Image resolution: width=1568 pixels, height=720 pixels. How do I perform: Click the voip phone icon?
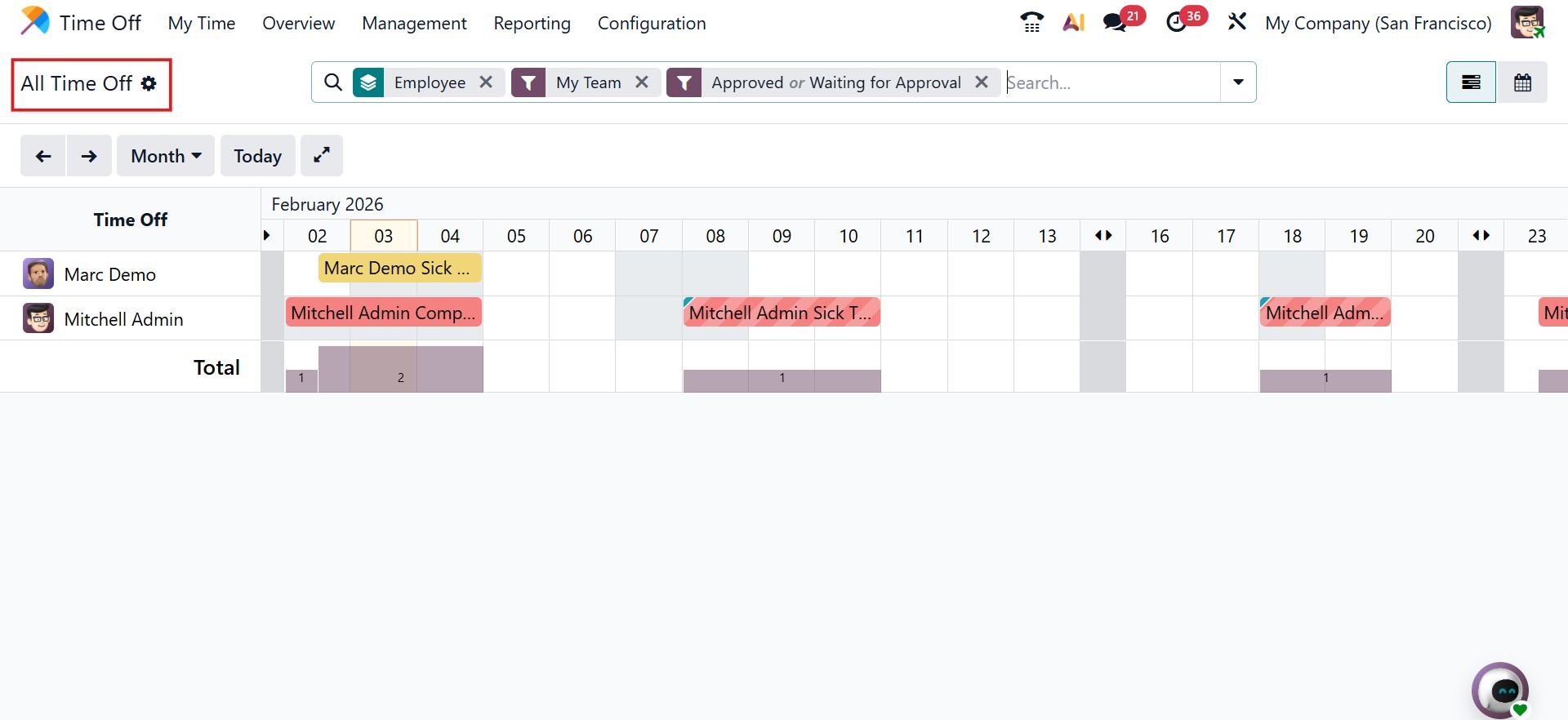pyautogui.click(x=1031, y=22)
